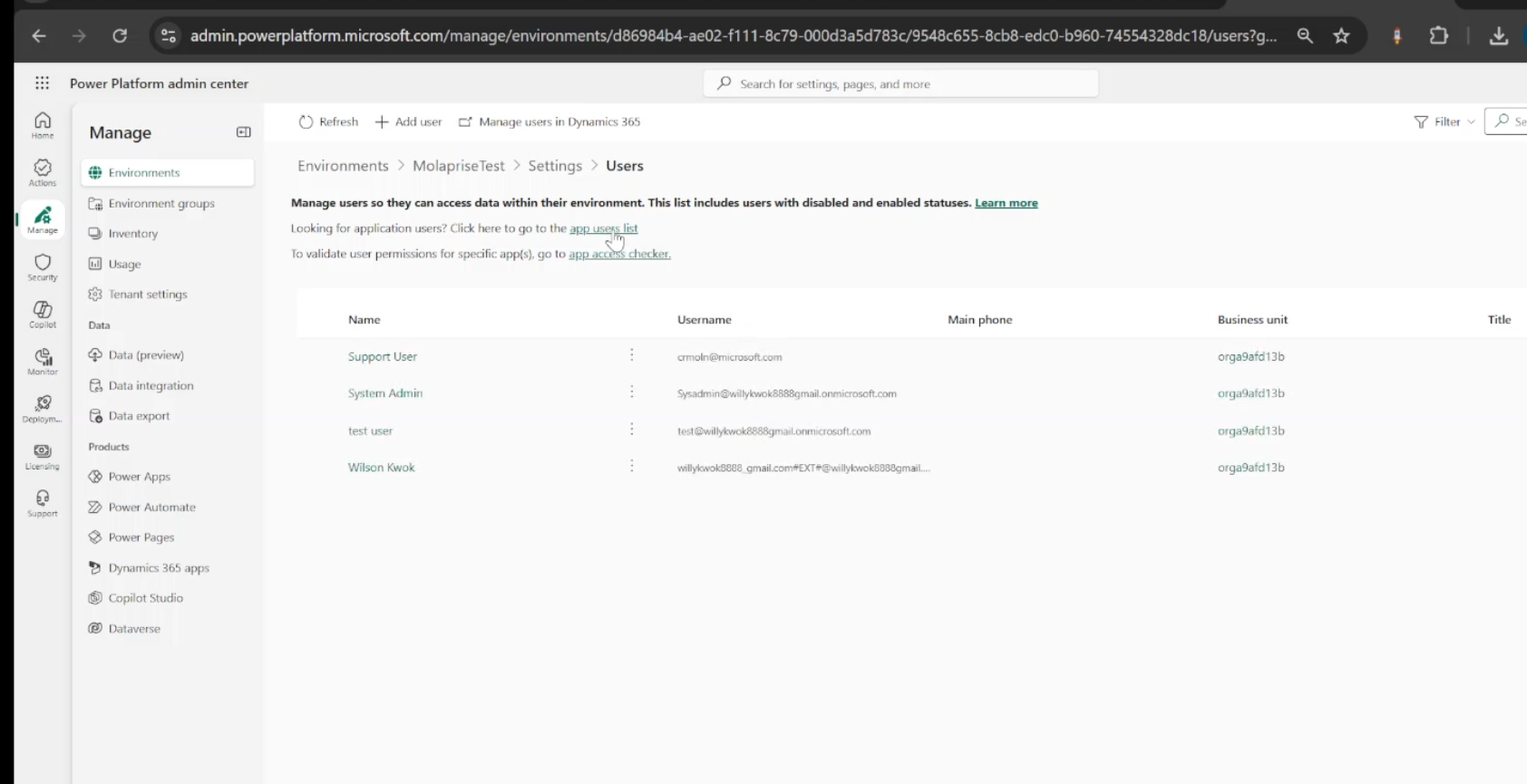Open more options for Support User

[x=632, y=355]
